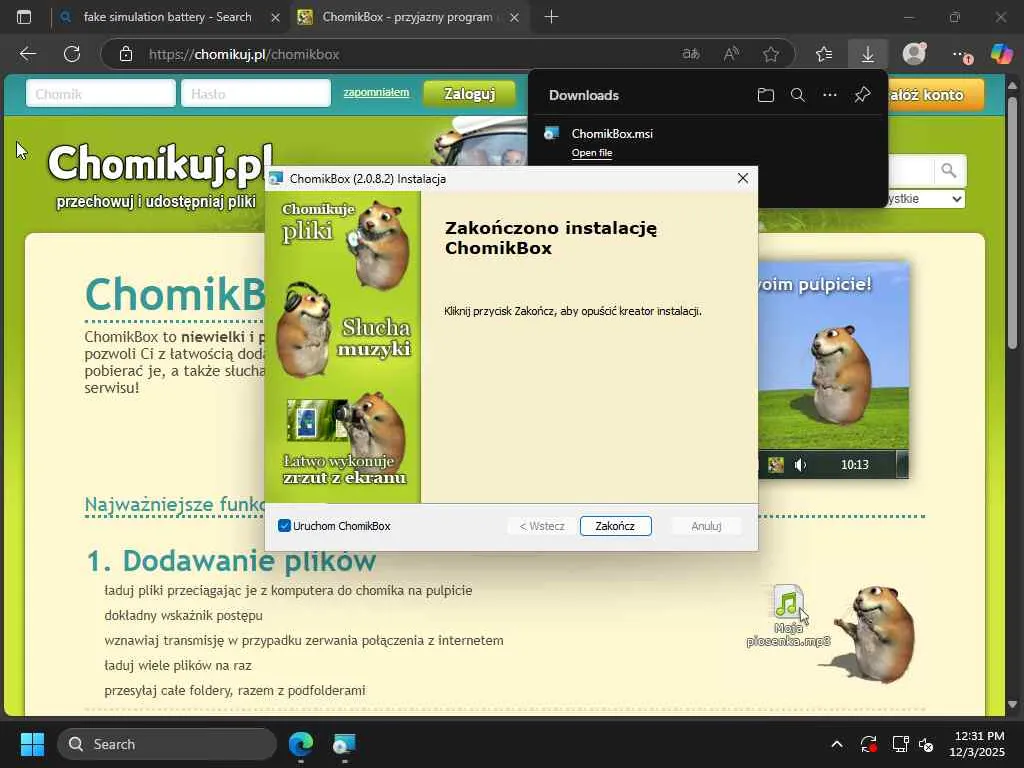The image size is (1024, 768).
Task: Click the muted volume tray icon
Action: click(x=926, y=744)
